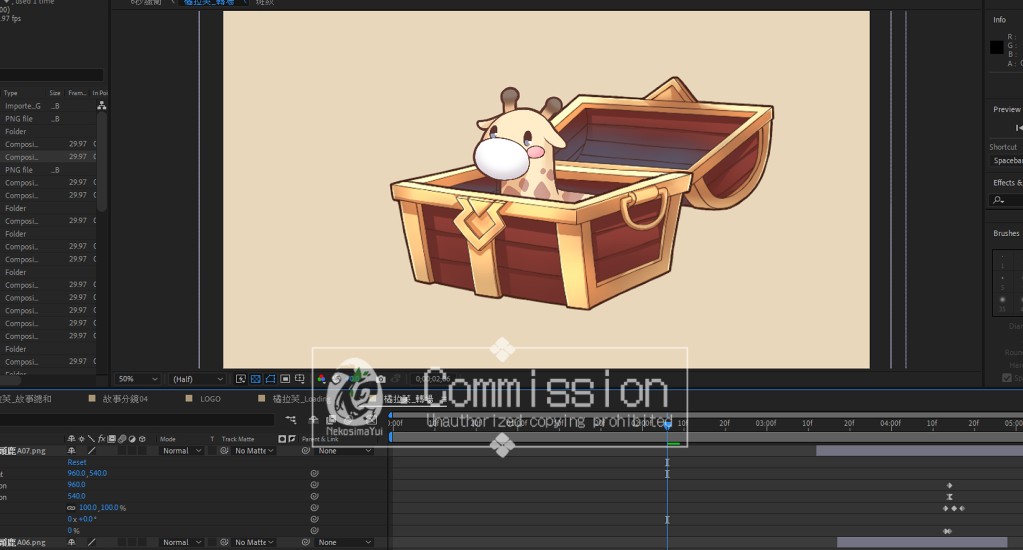Click the region of interest icon
Screen dimensions: 1023x550
[285, 379]
